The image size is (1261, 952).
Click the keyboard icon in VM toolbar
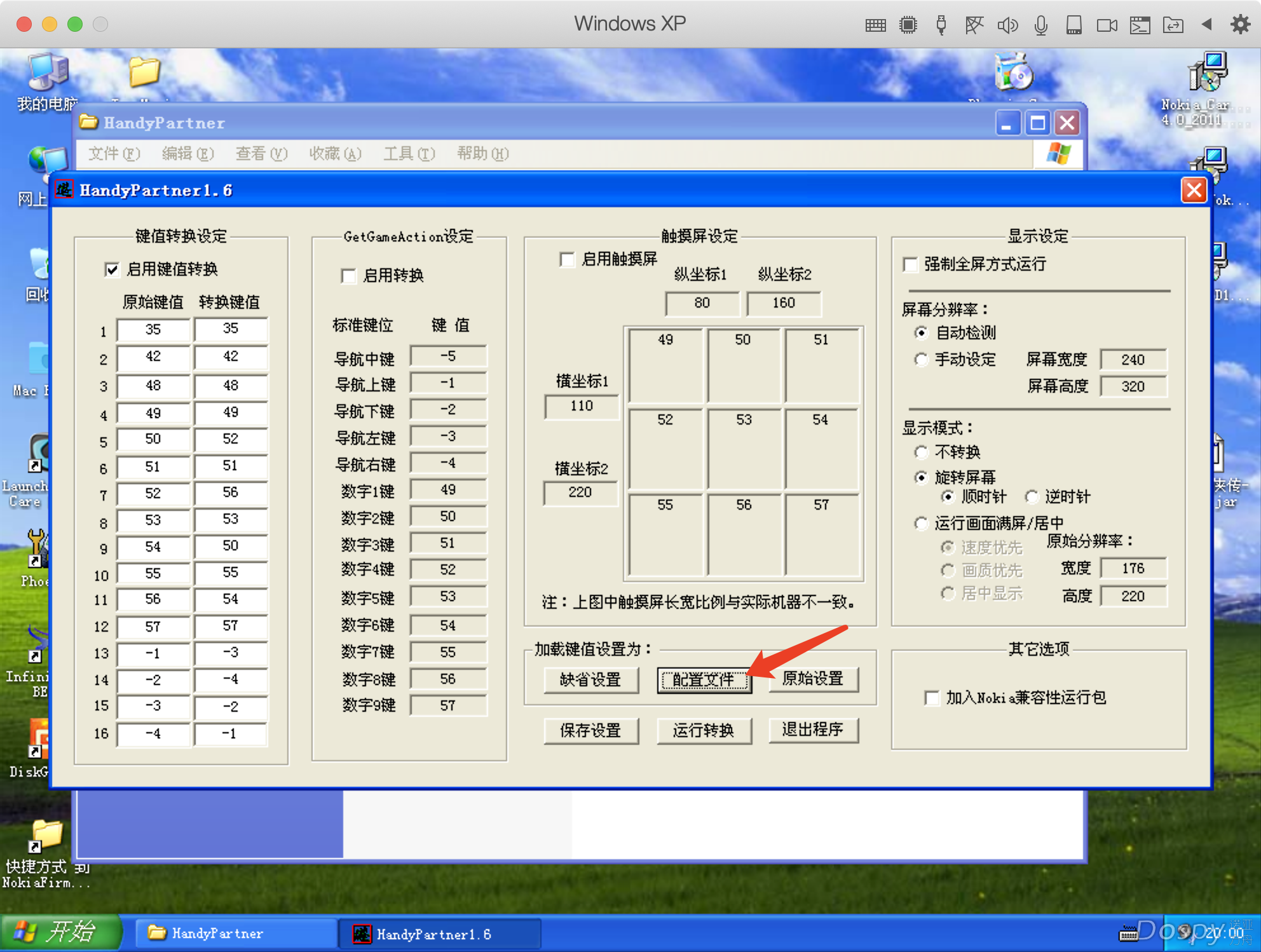[x=875, y=25]
